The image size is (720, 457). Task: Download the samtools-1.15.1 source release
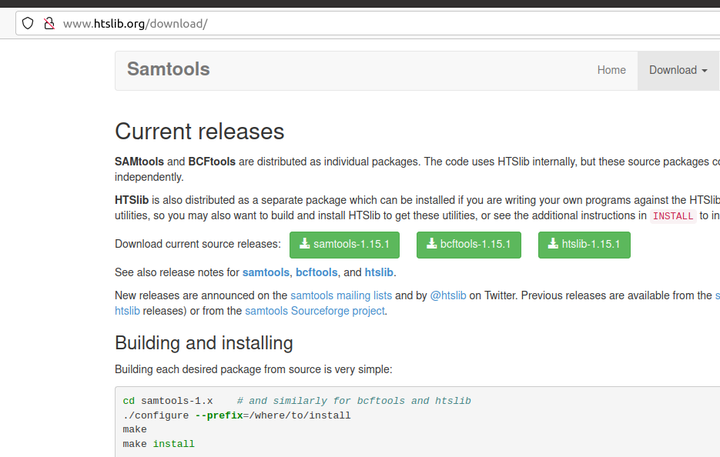coord(345,244)
